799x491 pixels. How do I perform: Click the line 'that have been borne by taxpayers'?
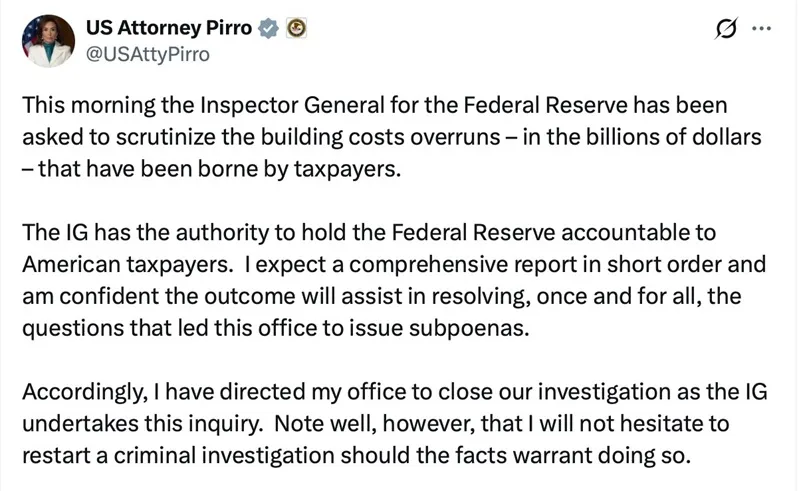(217, 167)
